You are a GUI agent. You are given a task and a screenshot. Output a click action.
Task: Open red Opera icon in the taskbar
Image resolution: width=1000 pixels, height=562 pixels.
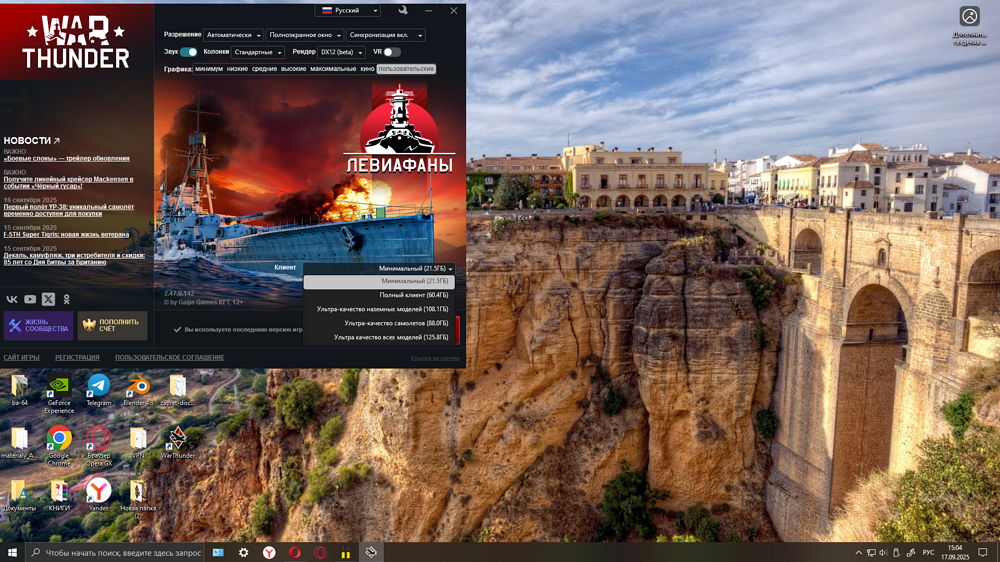(295, 552)
